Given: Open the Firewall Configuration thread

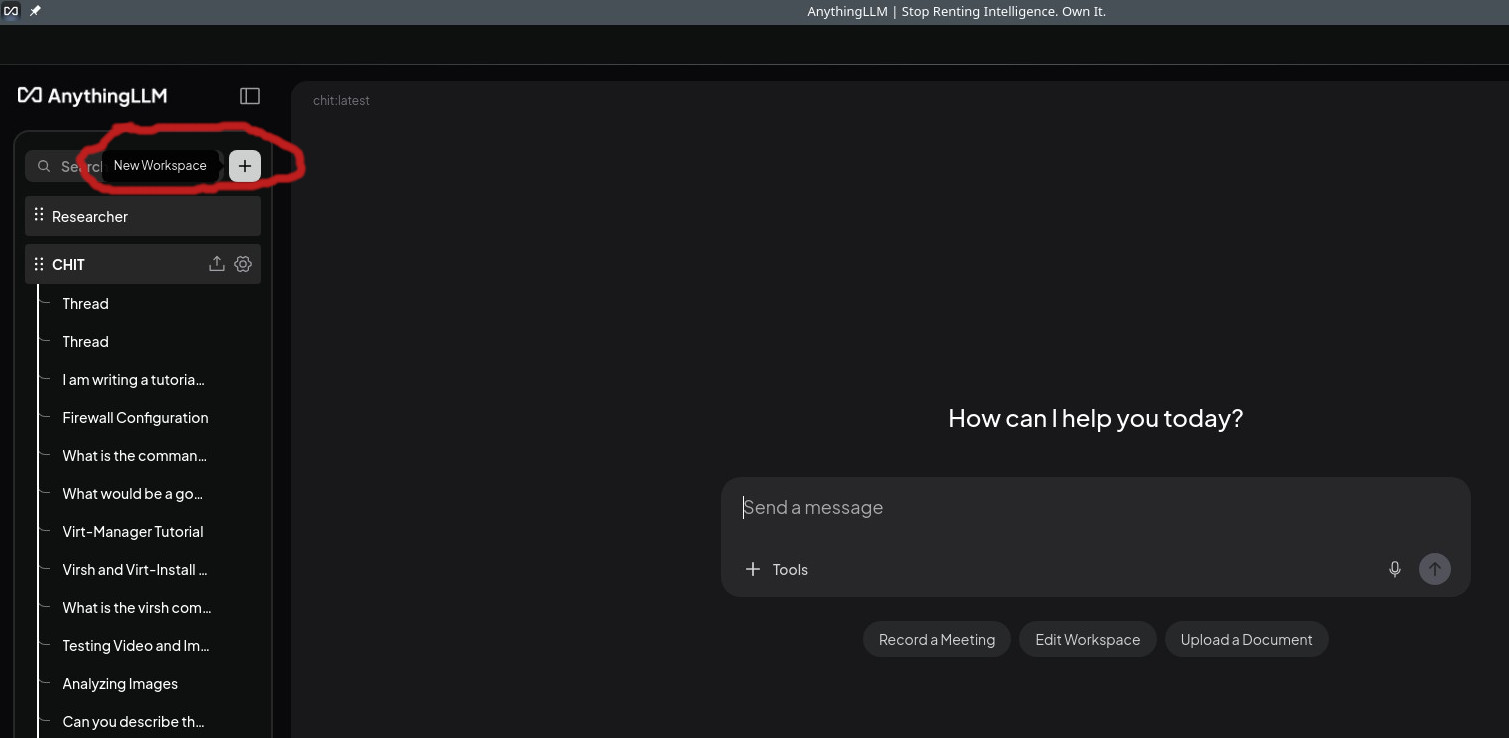Looking at the screenshot, I should tap(135, 418).
